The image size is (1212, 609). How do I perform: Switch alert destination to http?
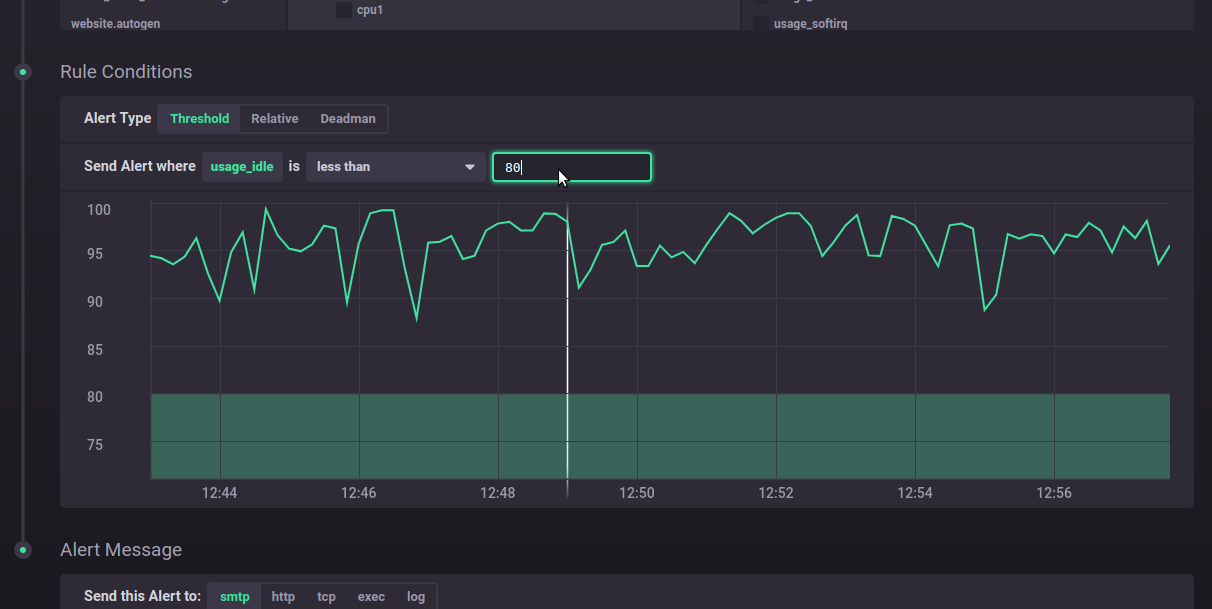pos(283,597)
